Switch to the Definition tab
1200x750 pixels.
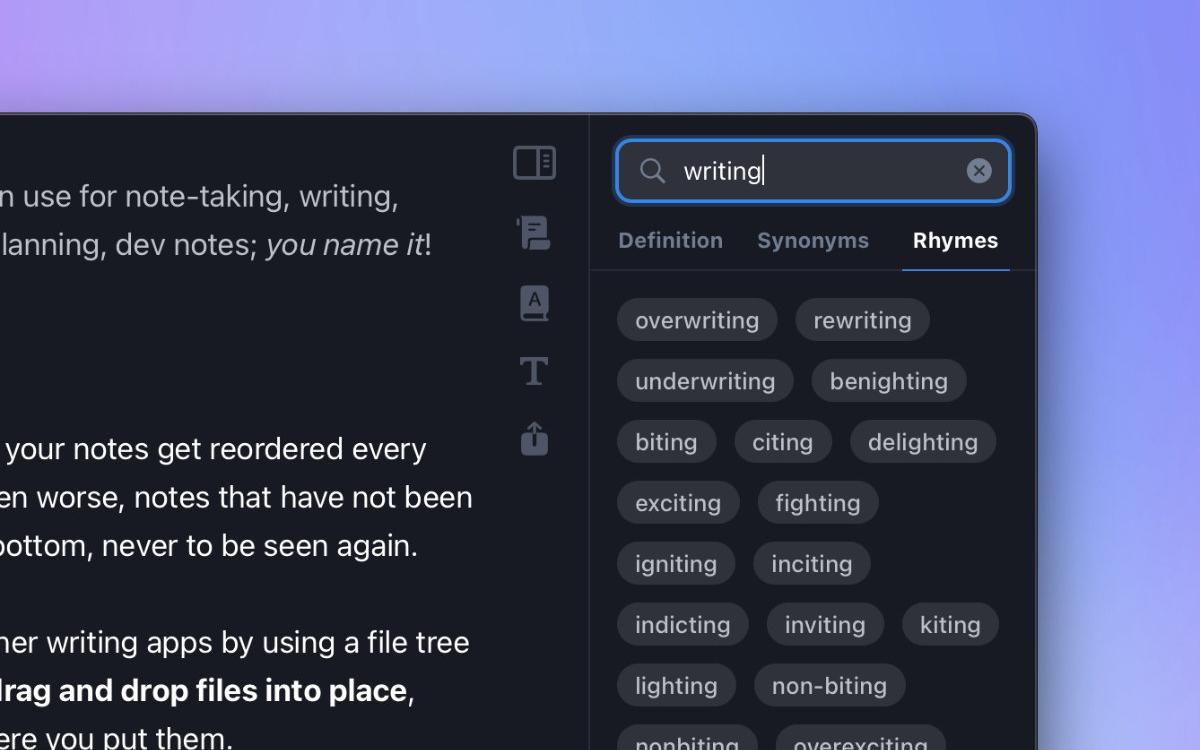click(x=670, y=241)
